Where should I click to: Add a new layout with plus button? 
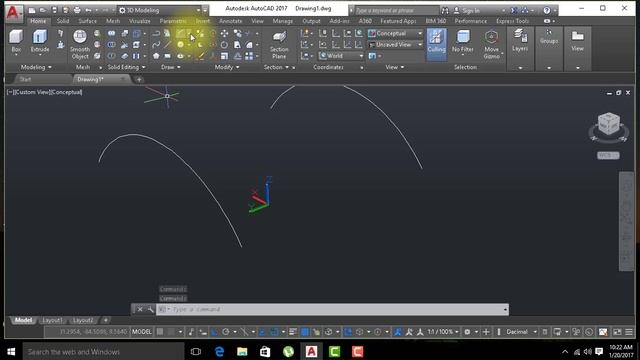coord(105,320)
